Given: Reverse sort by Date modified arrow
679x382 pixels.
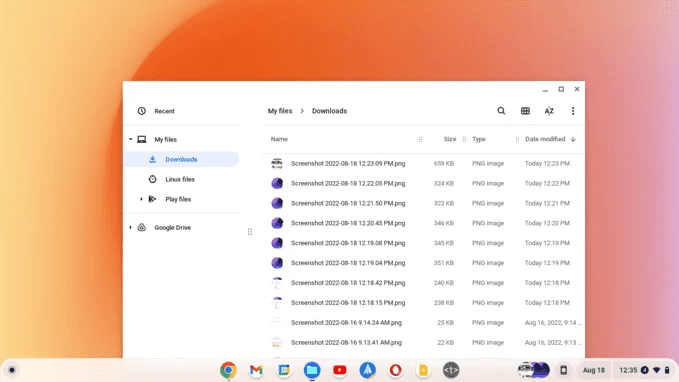Looking at the screenshot, I should tap(573, 139).
